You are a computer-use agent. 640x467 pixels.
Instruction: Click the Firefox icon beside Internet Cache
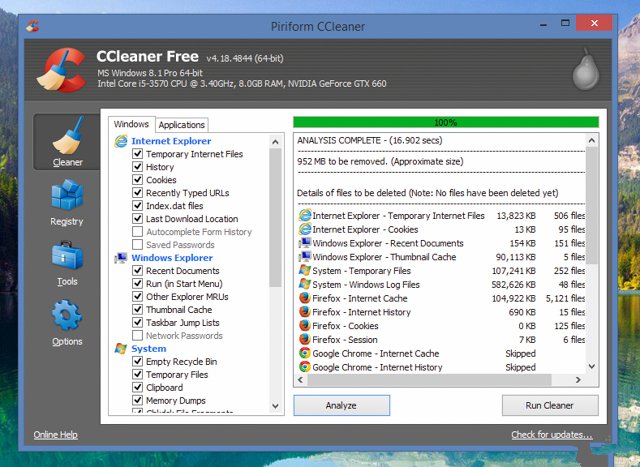[305, 298]
